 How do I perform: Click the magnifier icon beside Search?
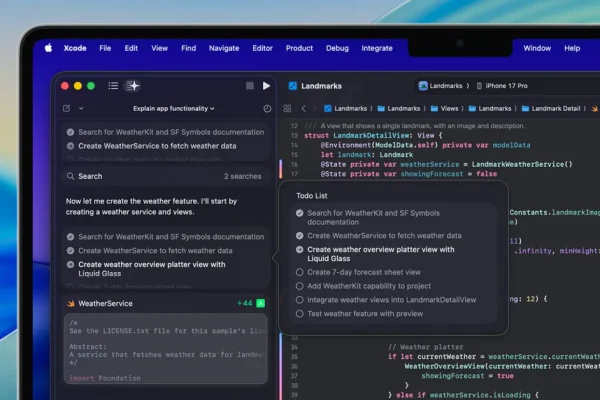pyautogui.click(x=70, y=176)
